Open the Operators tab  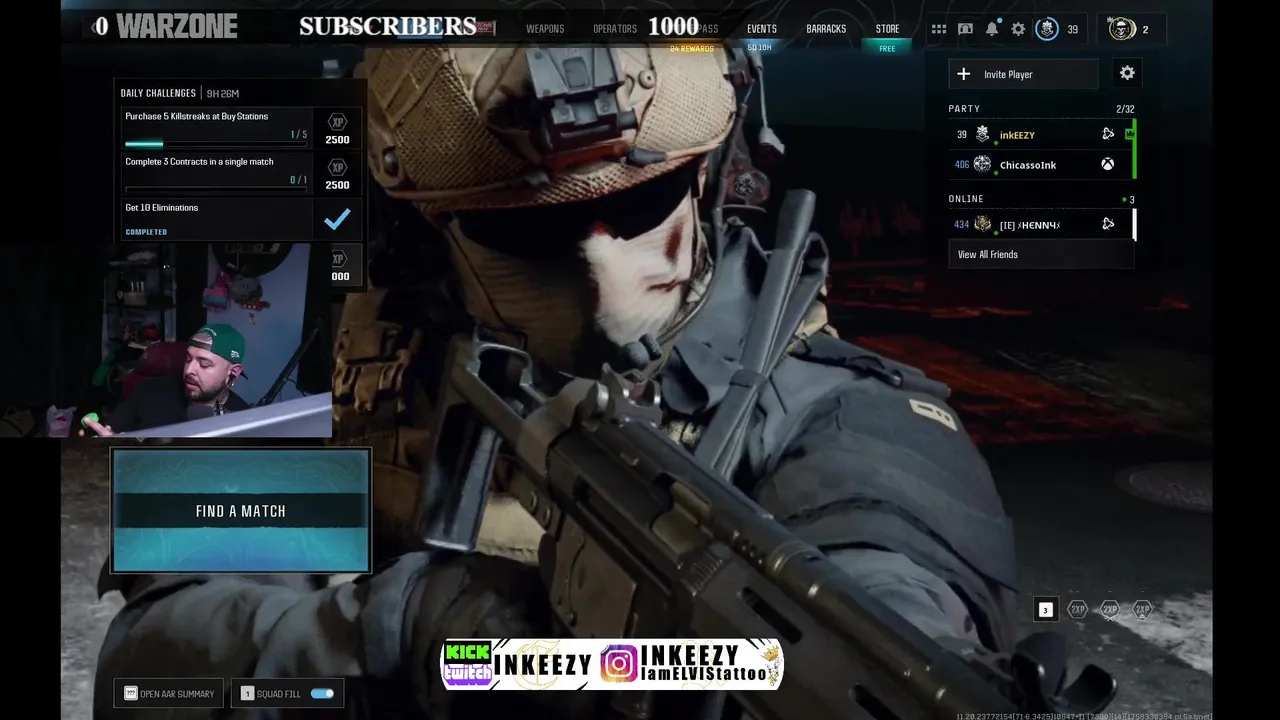[615, 29]
